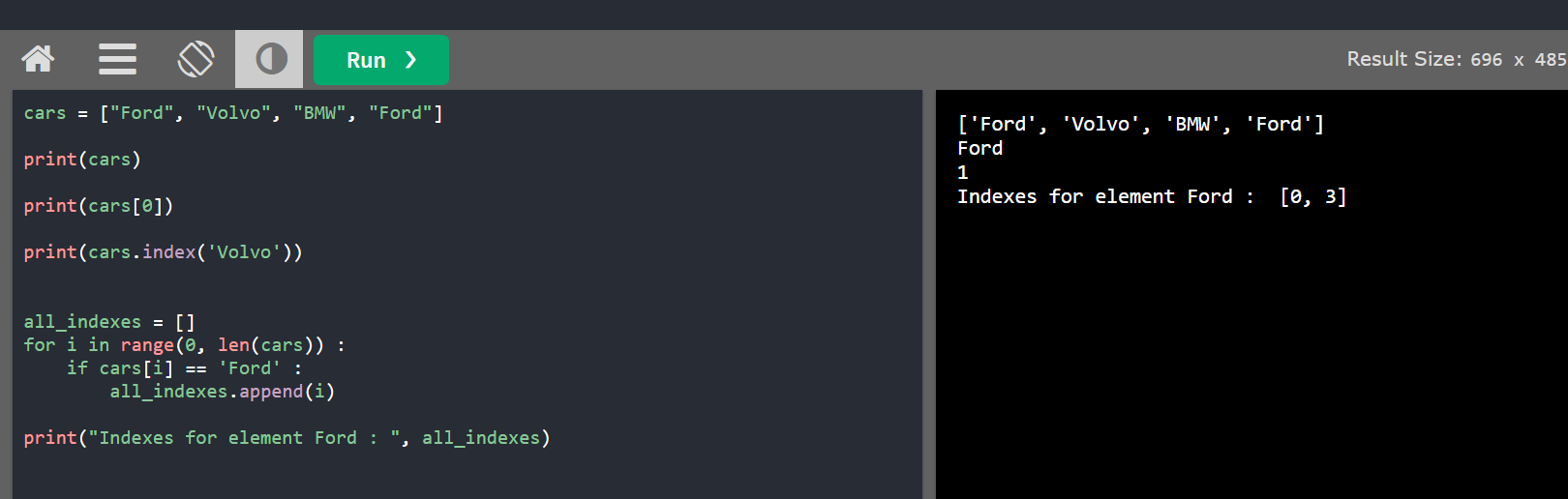Click the 'all_indexes.append(i)' line
Screen dimensions: 1568x499
tap(223, 392)
